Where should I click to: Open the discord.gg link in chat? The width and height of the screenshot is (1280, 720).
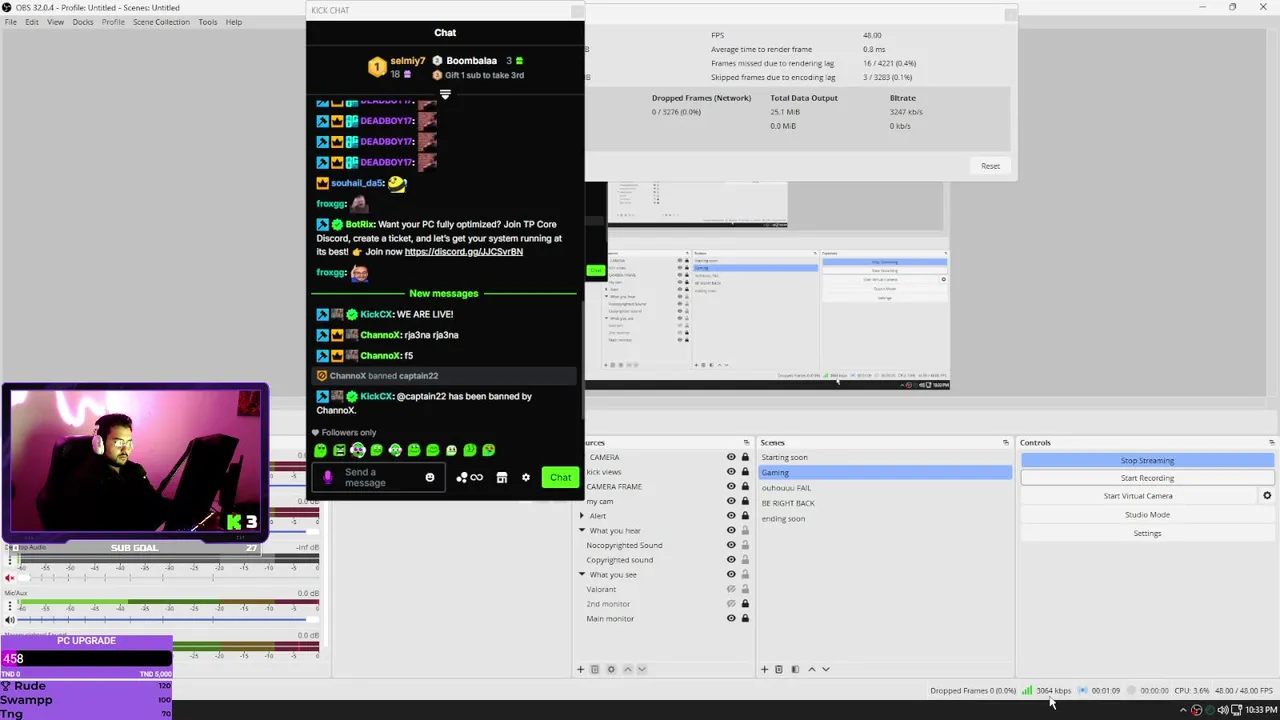click(x=463, y=252)
